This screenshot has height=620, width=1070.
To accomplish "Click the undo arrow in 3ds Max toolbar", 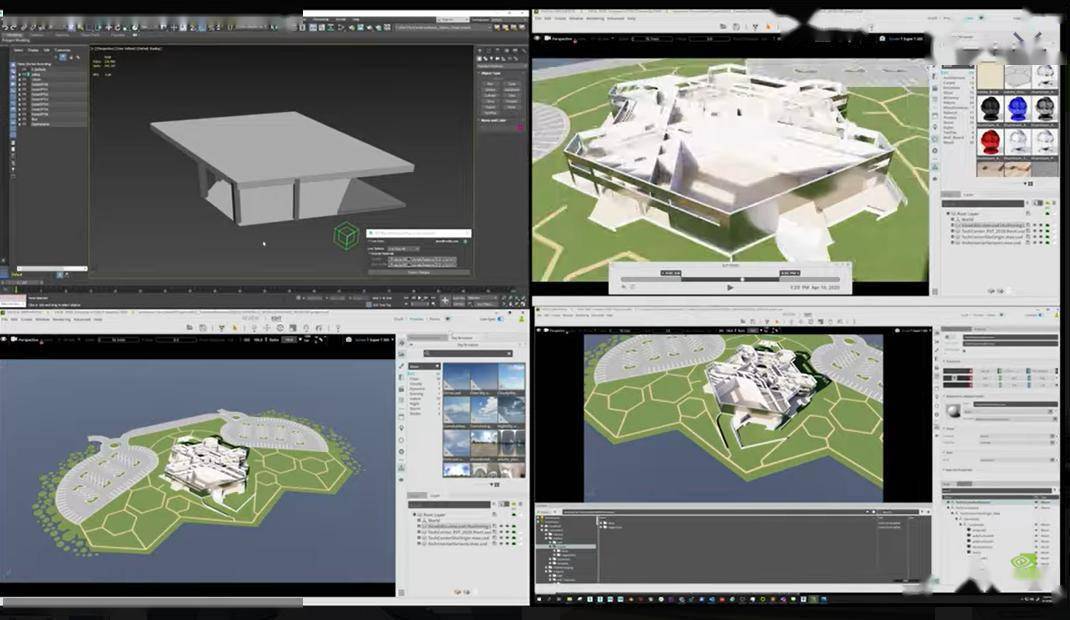I will (x=8, y=28).
